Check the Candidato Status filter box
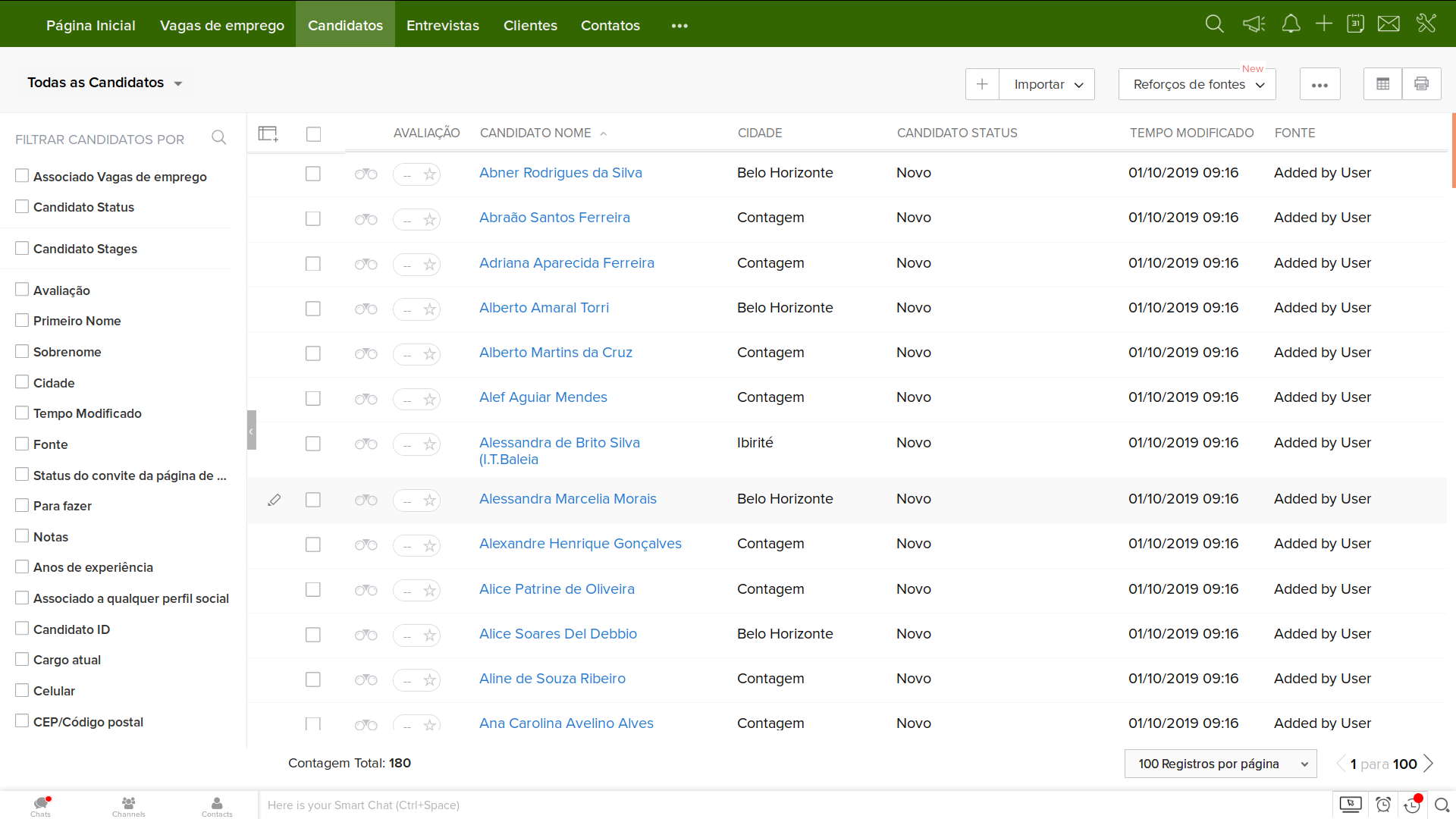Screen dimensions: 1456x819 22,206
